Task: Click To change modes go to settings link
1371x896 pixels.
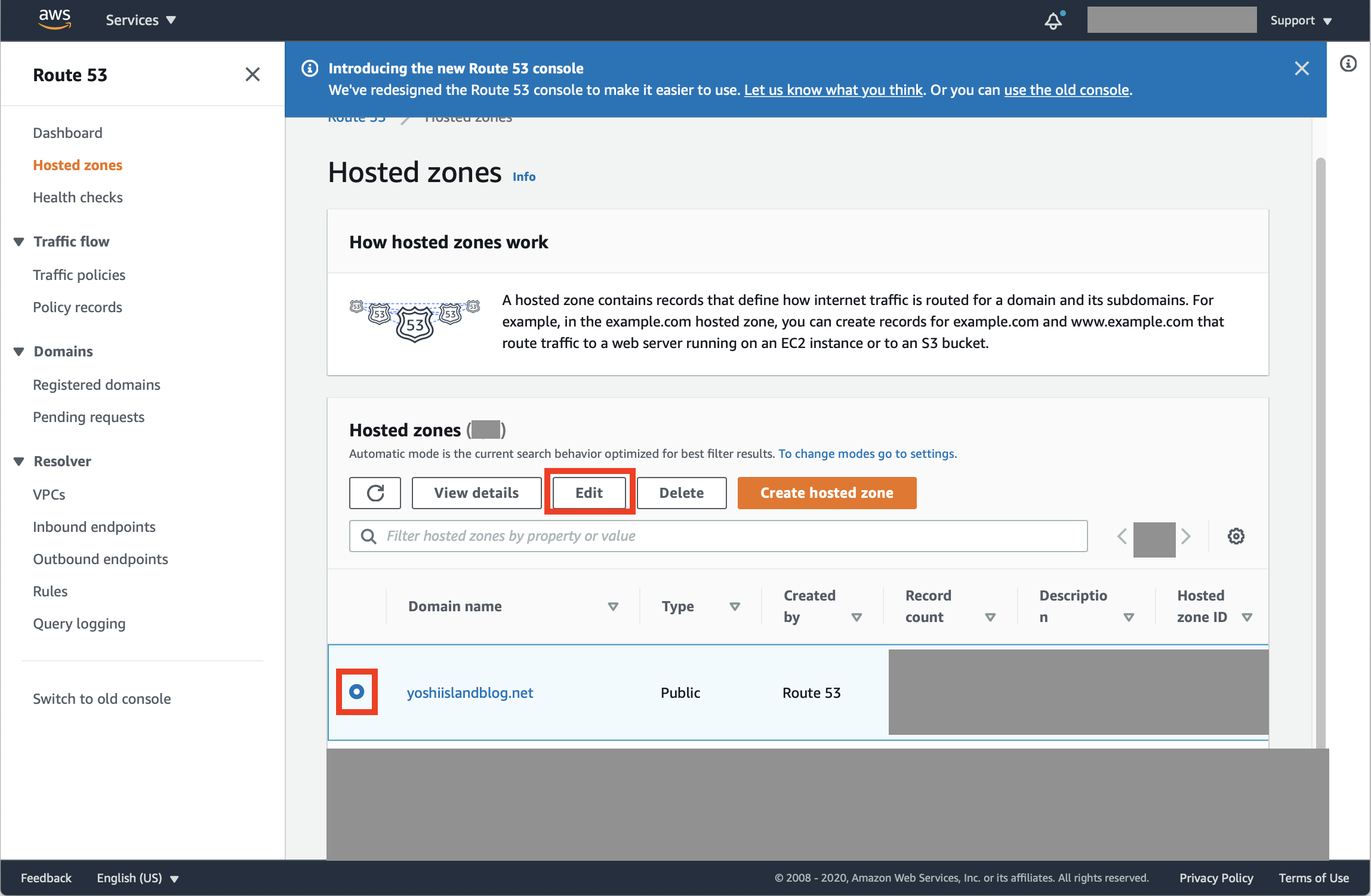Action: coord(868,454)
